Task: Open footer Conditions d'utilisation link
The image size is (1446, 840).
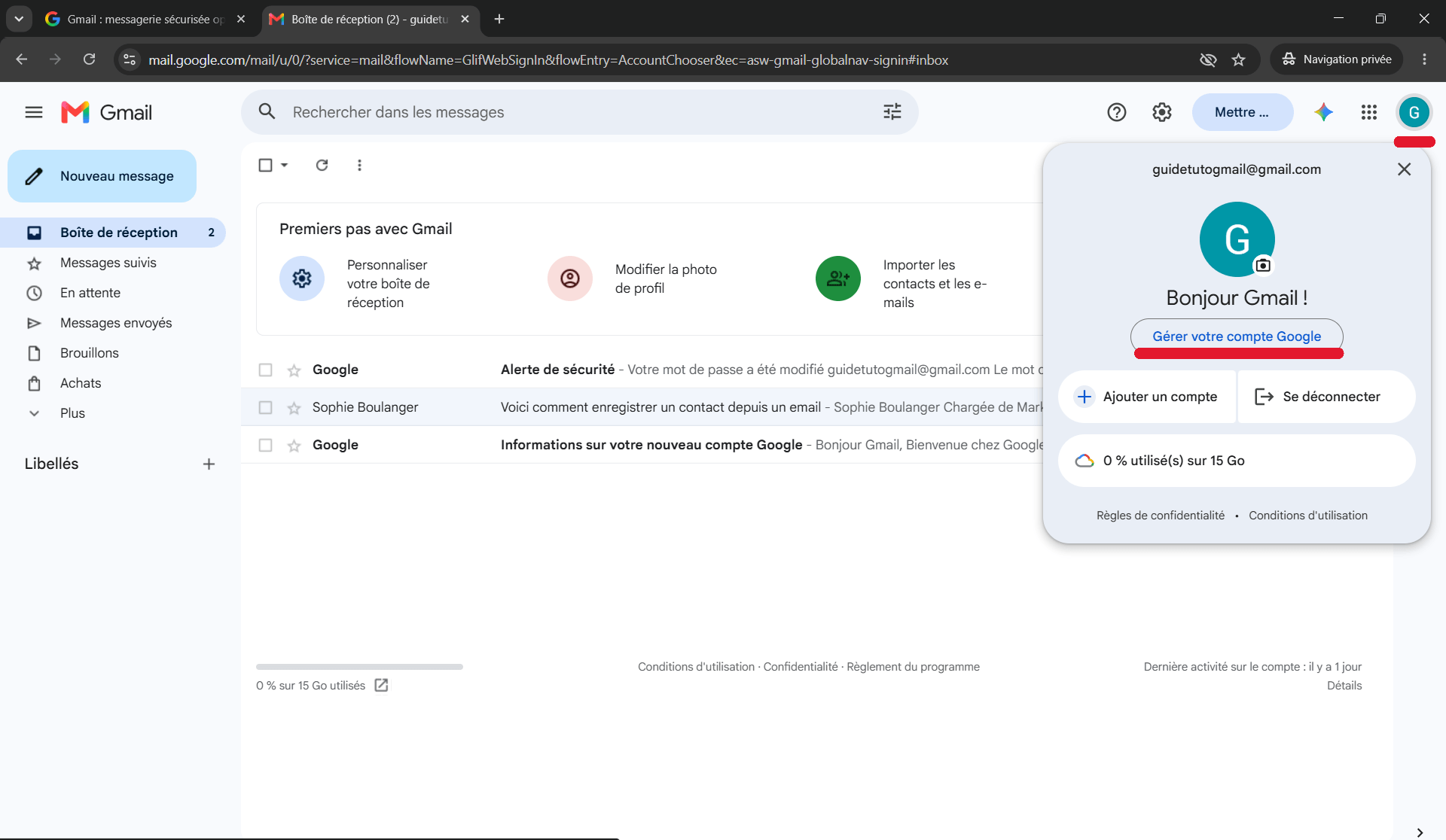Action: pos(696,667)
